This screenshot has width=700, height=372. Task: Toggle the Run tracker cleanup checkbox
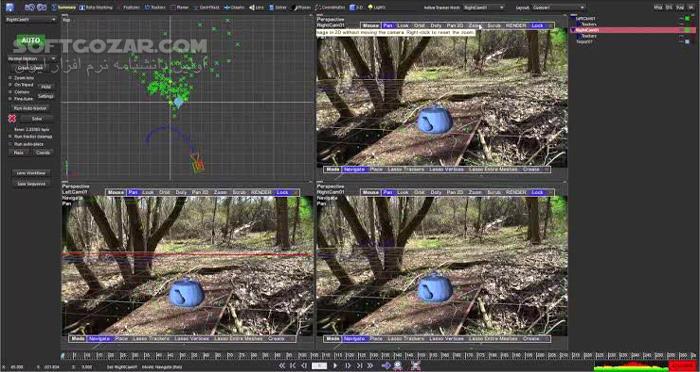tap(10, 137)
